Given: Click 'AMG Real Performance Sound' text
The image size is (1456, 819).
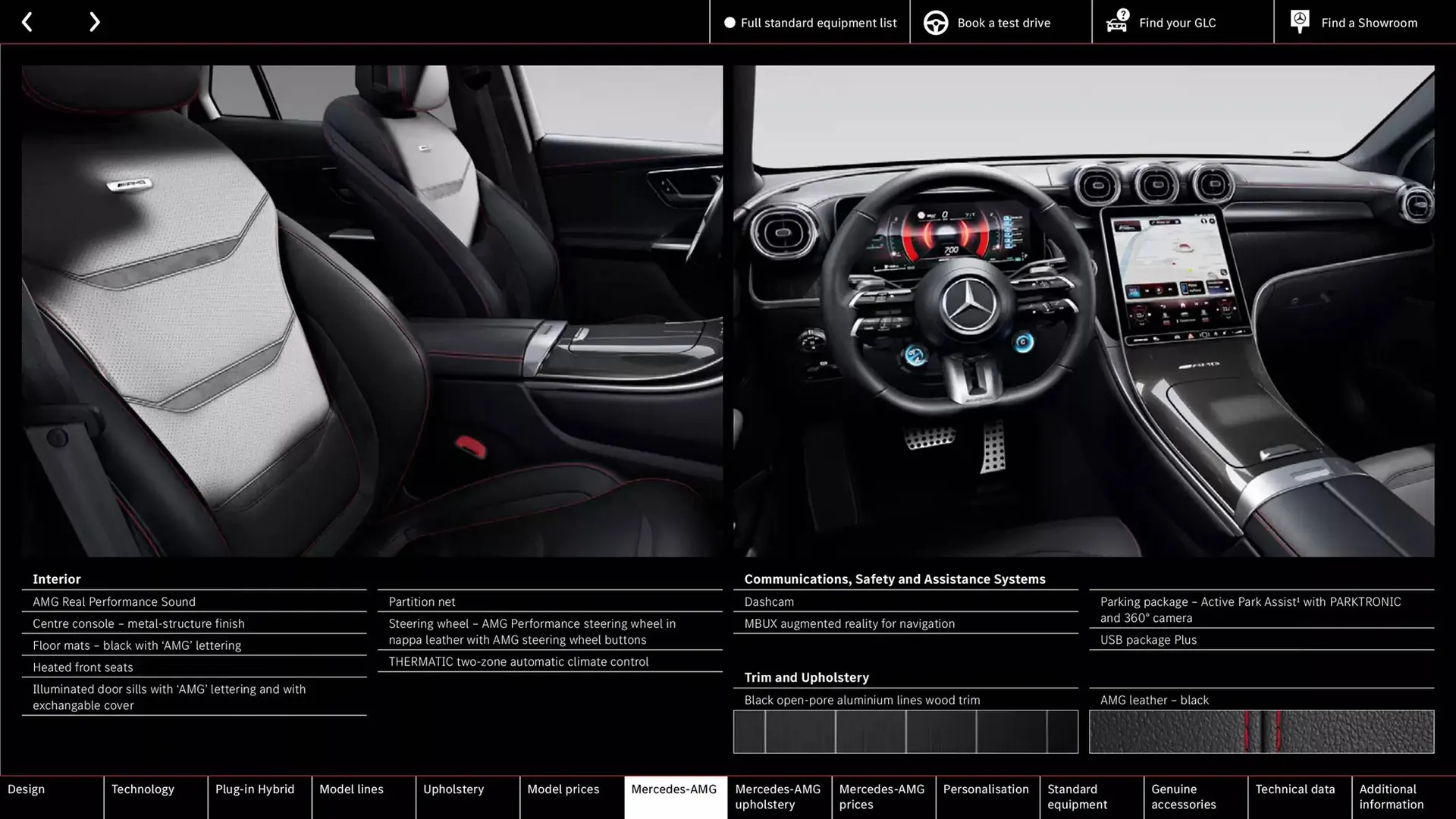Looking at the screenshot, I should coord(114,601).
